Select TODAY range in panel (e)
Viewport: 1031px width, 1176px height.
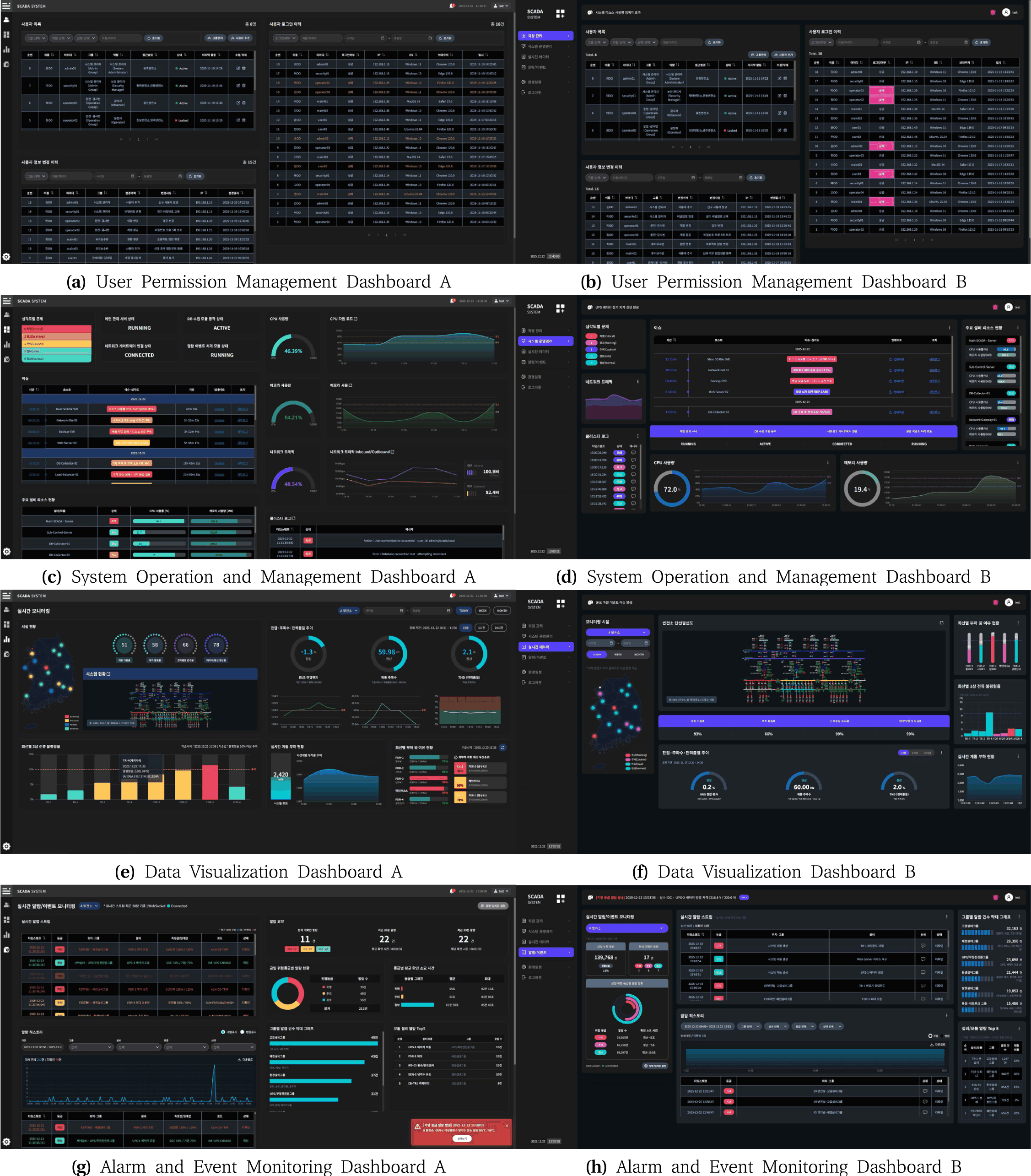pyautogui.click(x=464, y=611)
